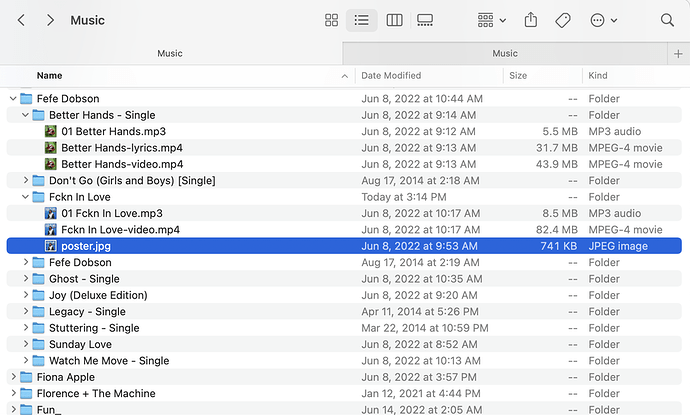Switch to gallery view
690x415 pixels.
click(425, 20)
